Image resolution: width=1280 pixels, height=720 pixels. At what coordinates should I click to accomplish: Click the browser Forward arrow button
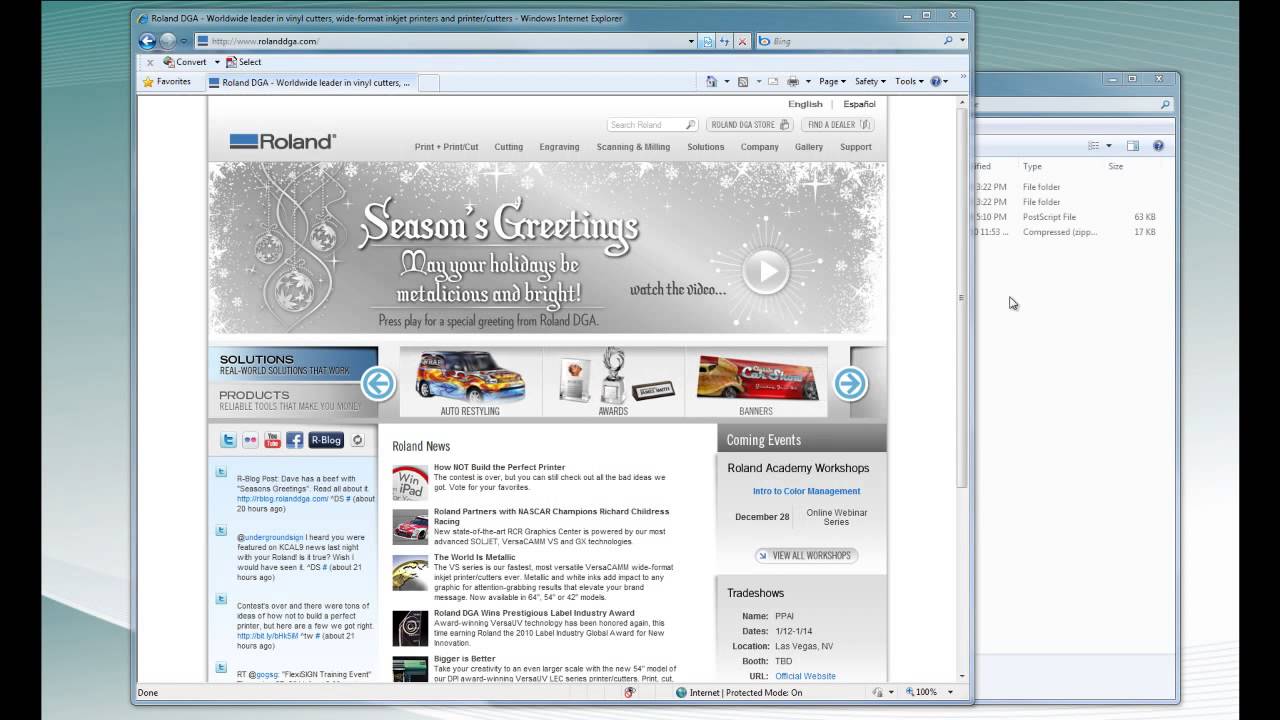(167, 41)
